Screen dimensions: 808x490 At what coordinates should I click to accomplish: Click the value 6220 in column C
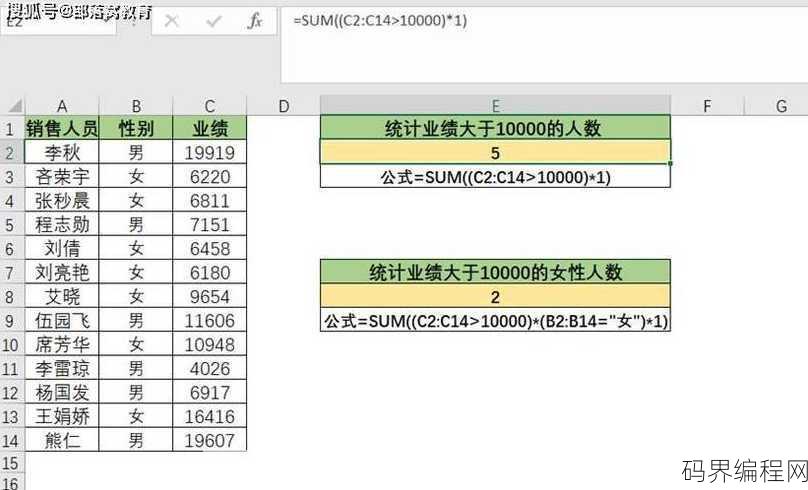click(210, 177)
